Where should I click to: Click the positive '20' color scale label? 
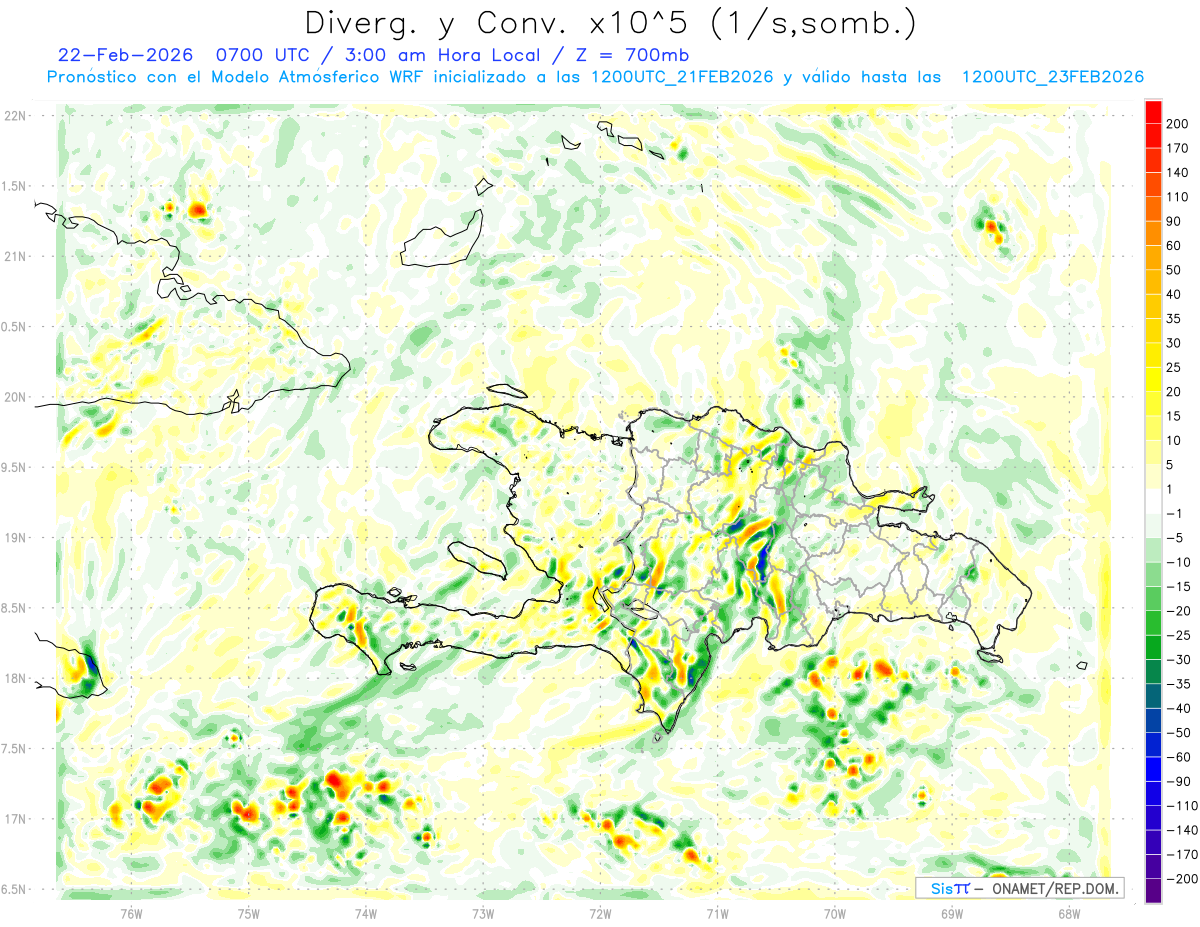click(x=1174, y=391)
